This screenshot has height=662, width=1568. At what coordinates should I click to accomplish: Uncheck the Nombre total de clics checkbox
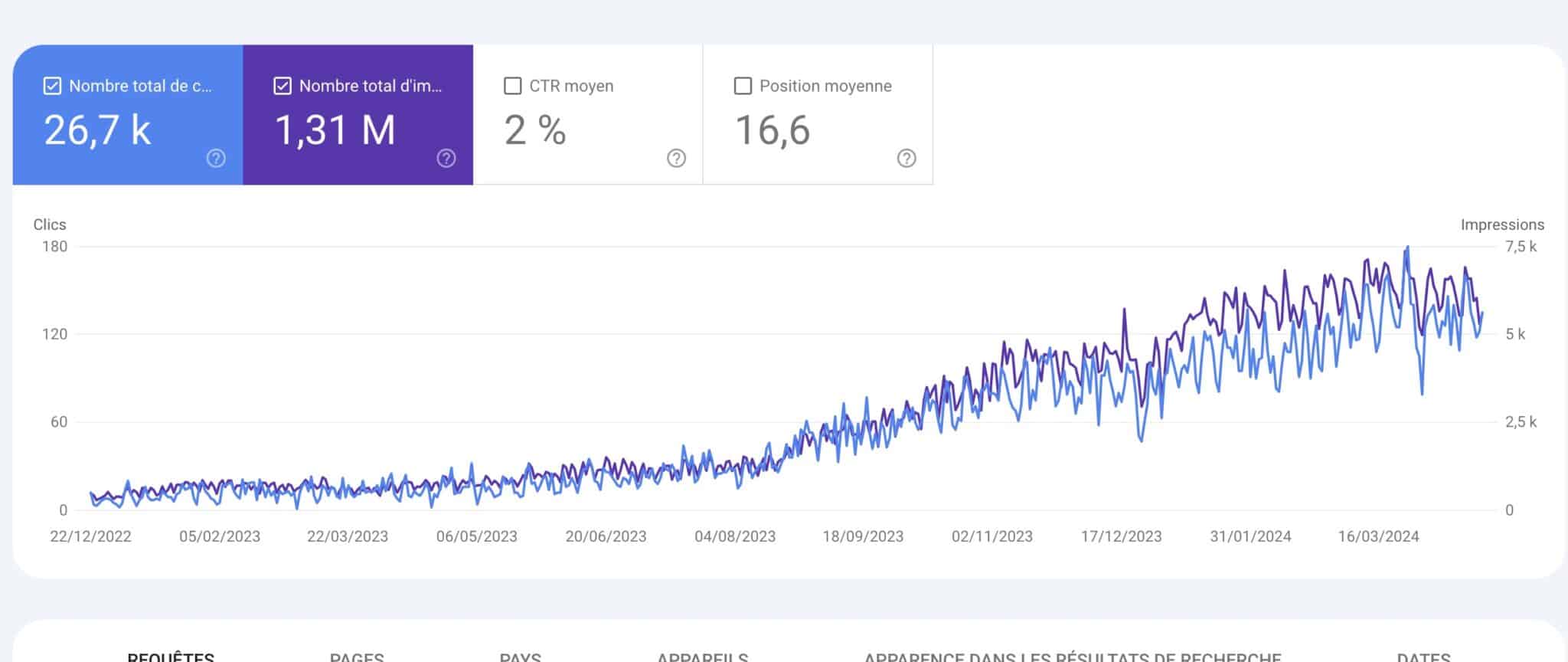coord(52,86)
